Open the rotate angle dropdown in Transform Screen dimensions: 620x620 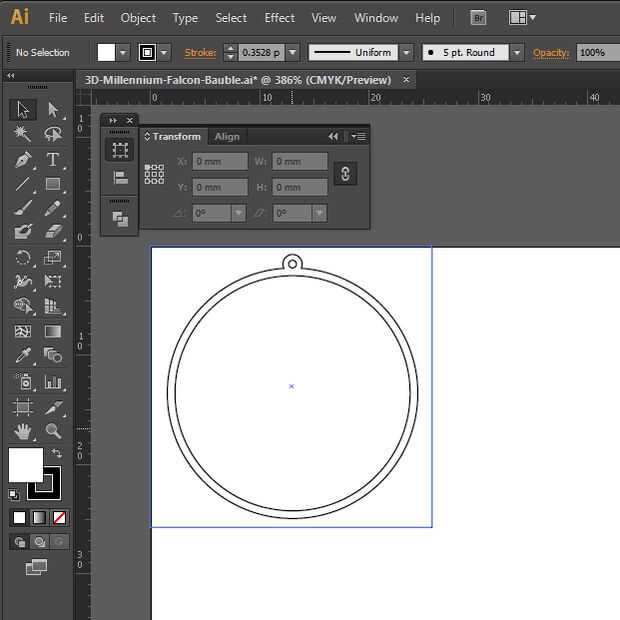pyautogui.click(x=238, y=213)
